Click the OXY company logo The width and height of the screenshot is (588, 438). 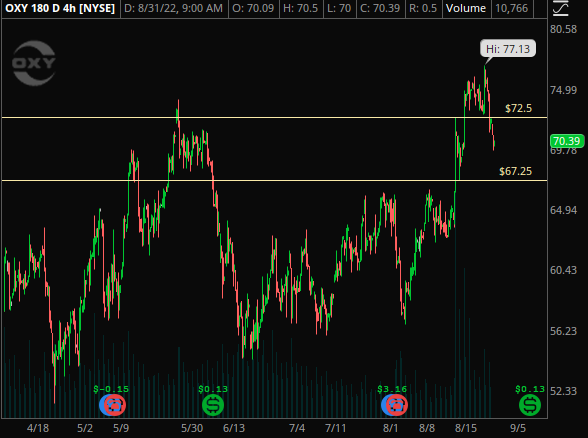[34, 63]
